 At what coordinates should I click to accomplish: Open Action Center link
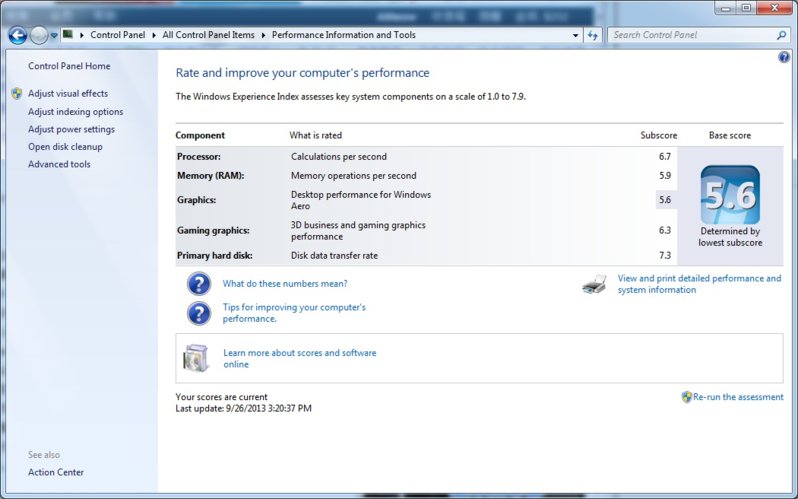[55, 472]
